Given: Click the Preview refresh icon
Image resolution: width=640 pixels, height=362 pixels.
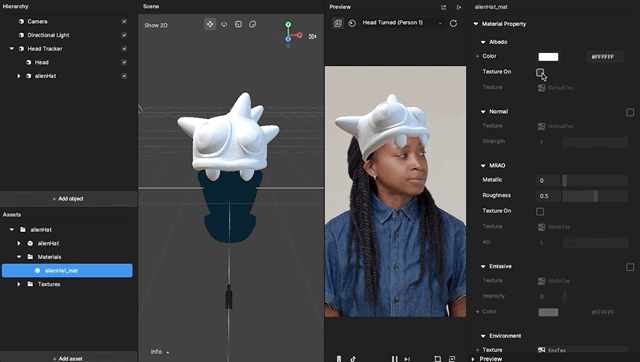Looking at the screenshot, I should coord(453,23).
